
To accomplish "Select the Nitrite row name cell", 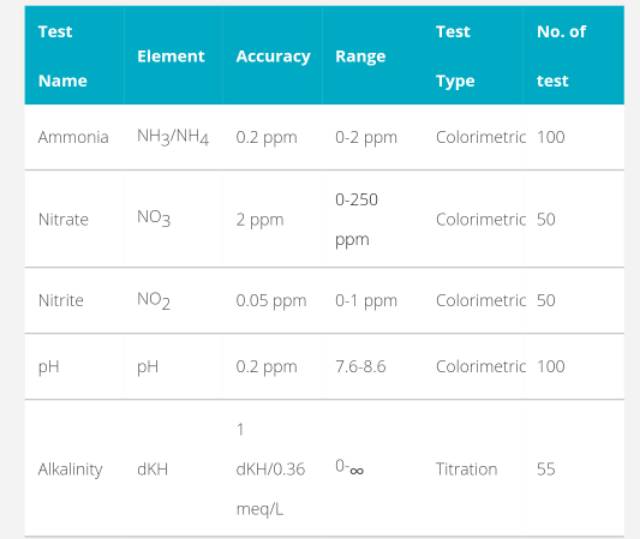I will click(x=61, y=300).
